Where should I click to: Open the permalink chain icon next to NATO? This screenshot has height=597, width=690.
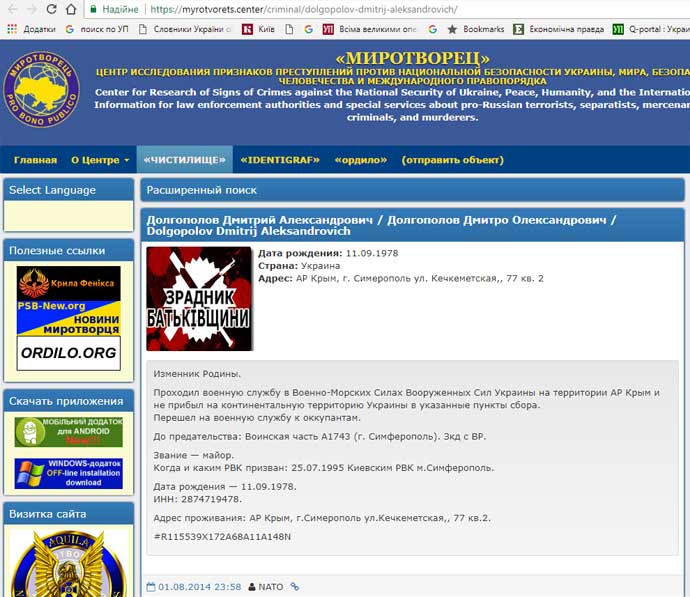tap(295, 587)
